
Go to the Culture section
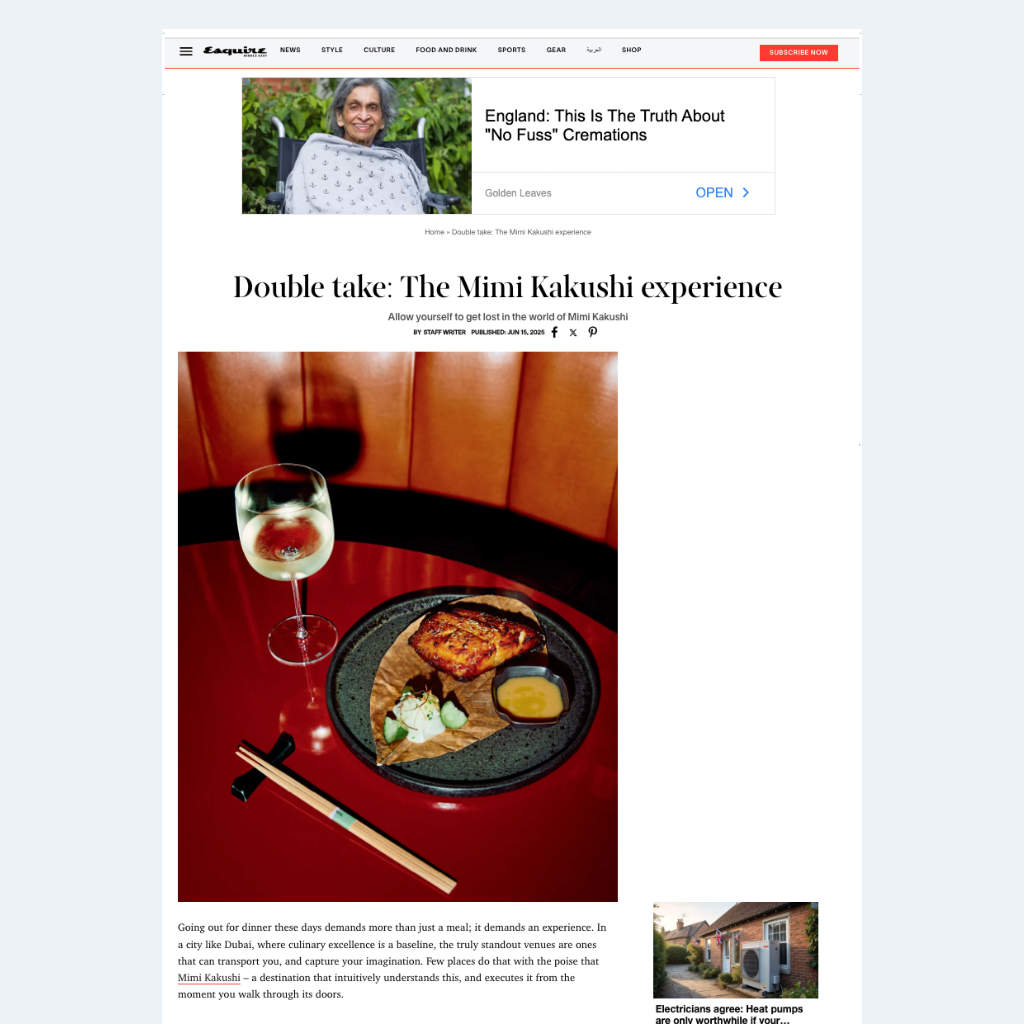[x=379, y=50]
